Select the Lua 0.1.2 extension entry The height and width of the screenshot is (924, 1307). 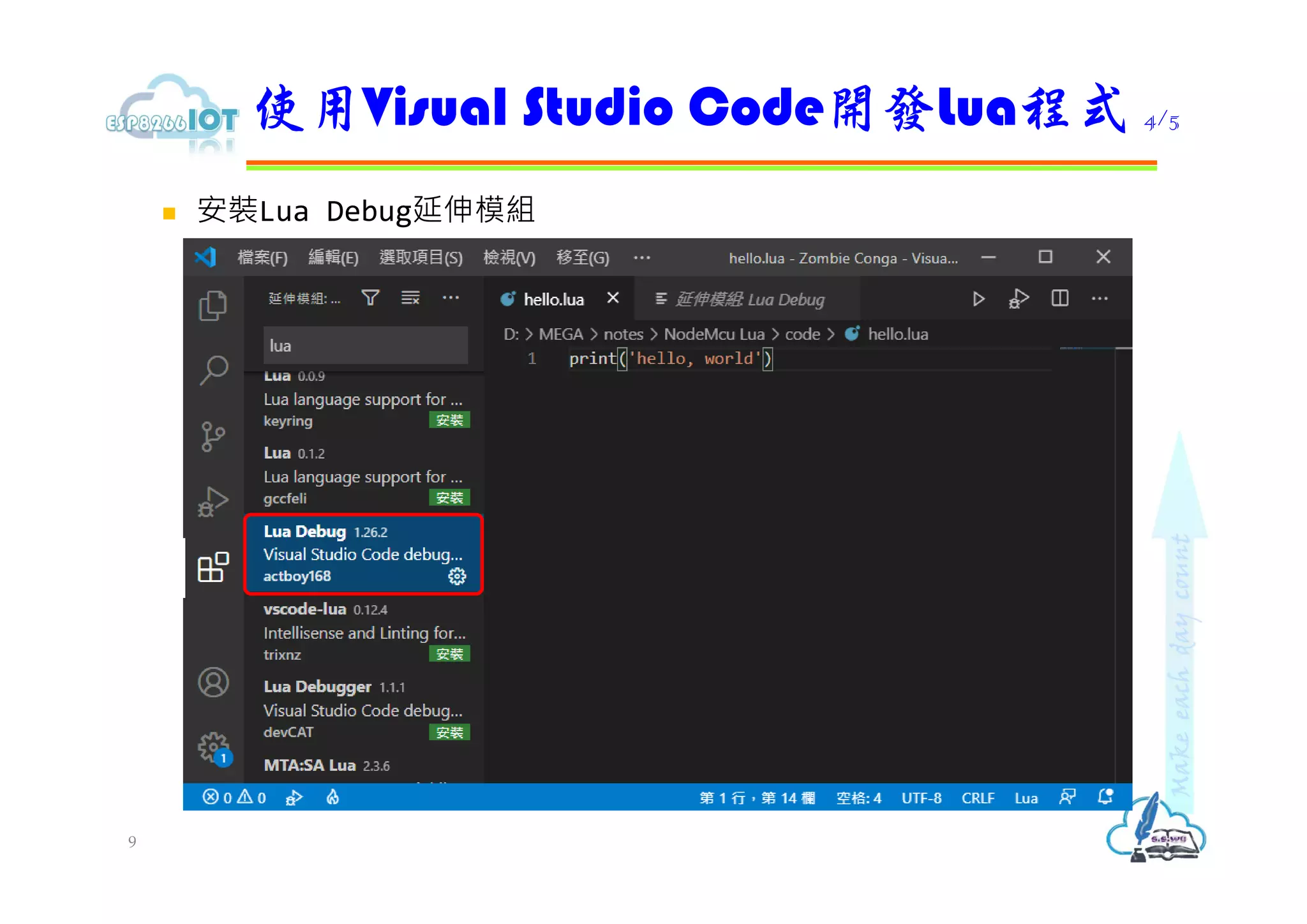click(x=364, y=476)
